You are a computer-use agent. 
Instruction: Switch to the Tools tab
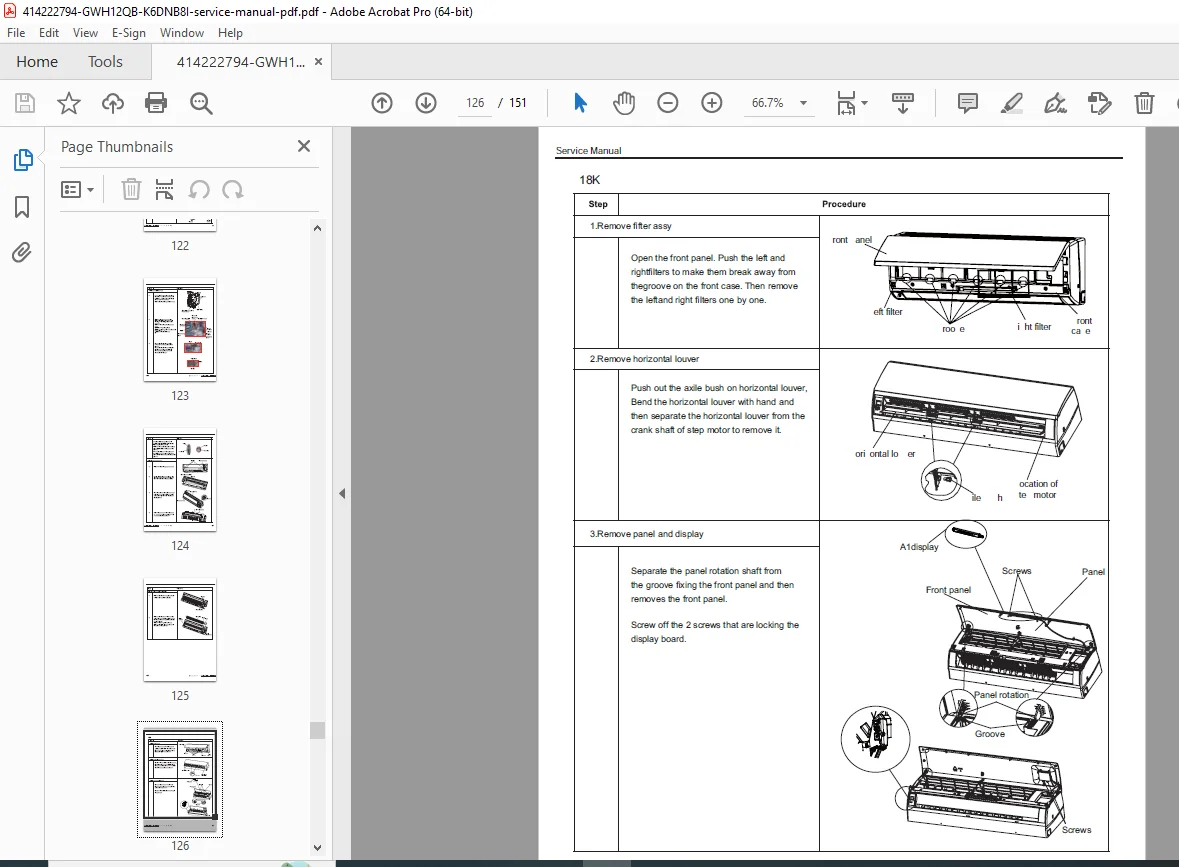tap(105, 62)
